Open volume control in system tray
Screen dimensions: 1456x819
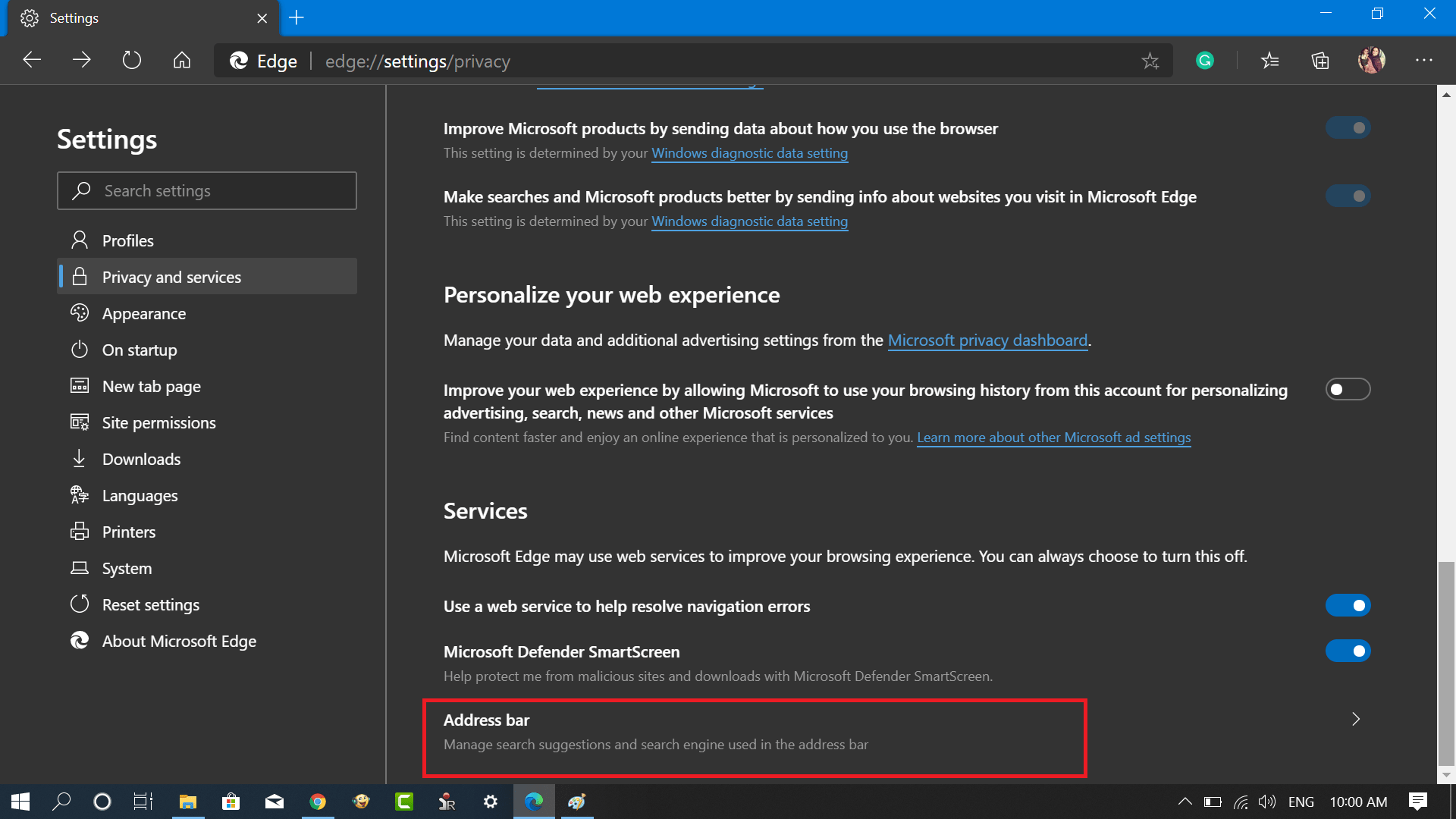pos(1266,802)
